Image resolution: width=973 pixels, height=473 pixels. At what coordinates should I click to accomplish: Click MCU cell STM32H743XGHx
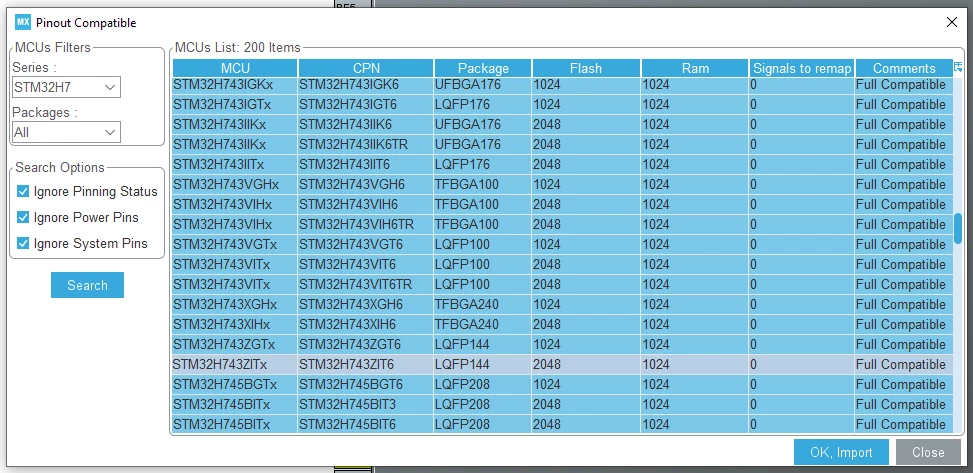point(235,304)
